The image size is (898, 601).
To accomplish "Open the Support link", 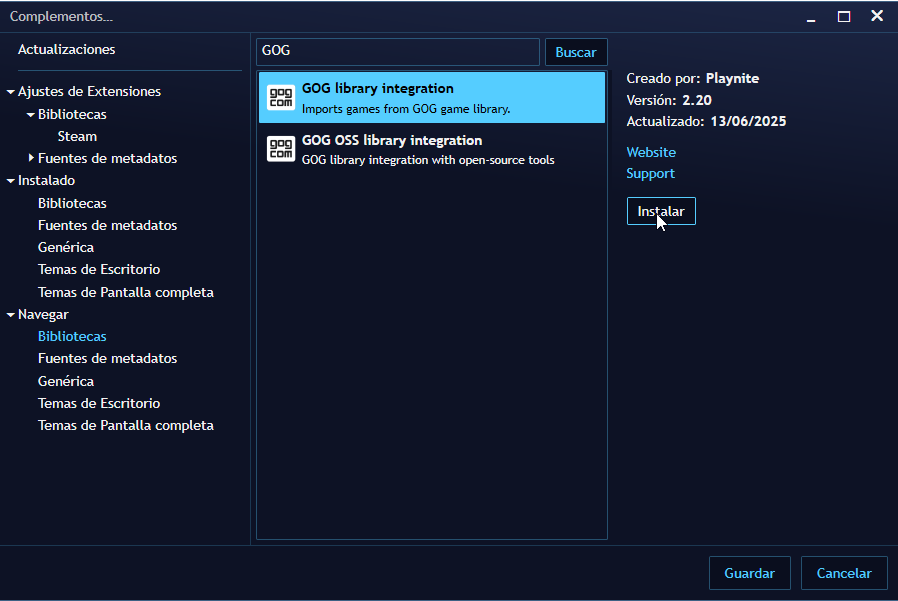I will (650, 173).
